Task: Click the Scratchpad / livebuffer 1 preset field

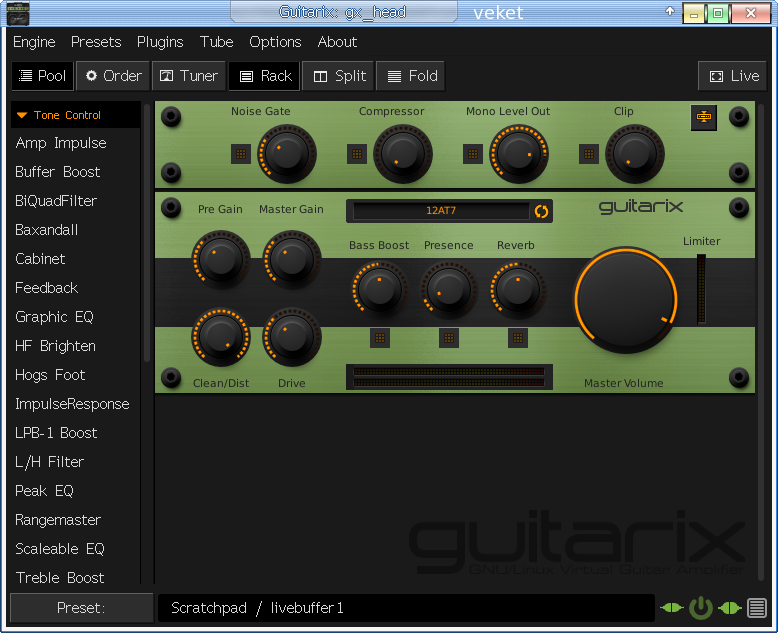Action: point(406,608)
